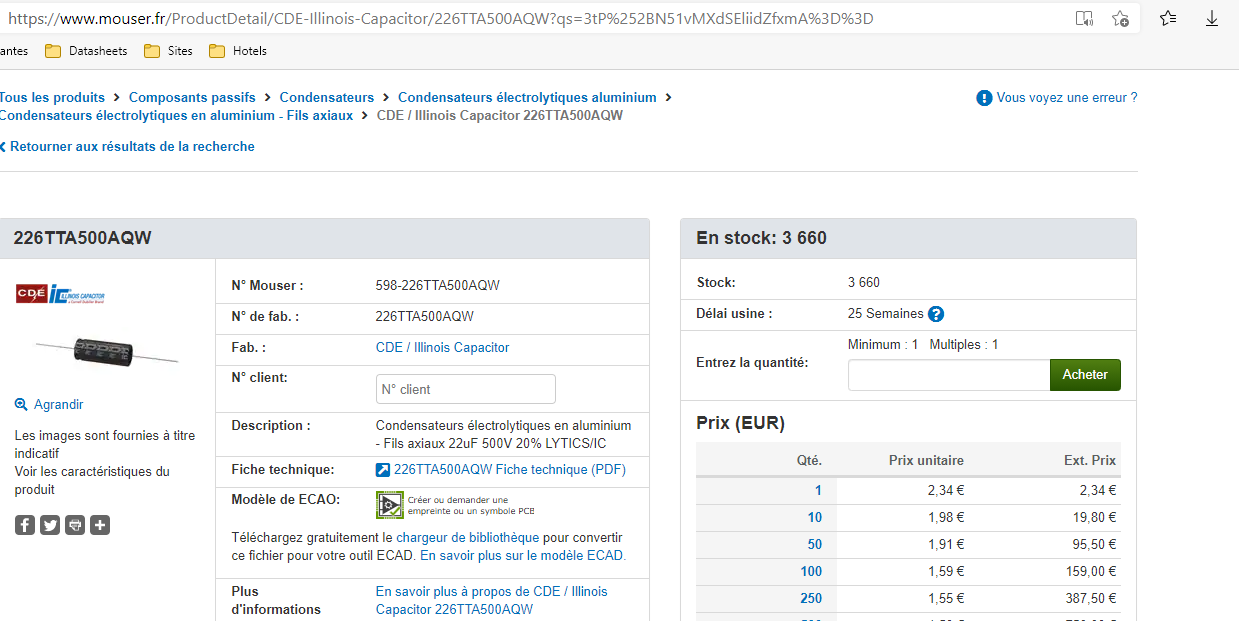Click the En stock: 3 660 header
This screenshot has width=1239, height=621.
(x=762, y=238)
